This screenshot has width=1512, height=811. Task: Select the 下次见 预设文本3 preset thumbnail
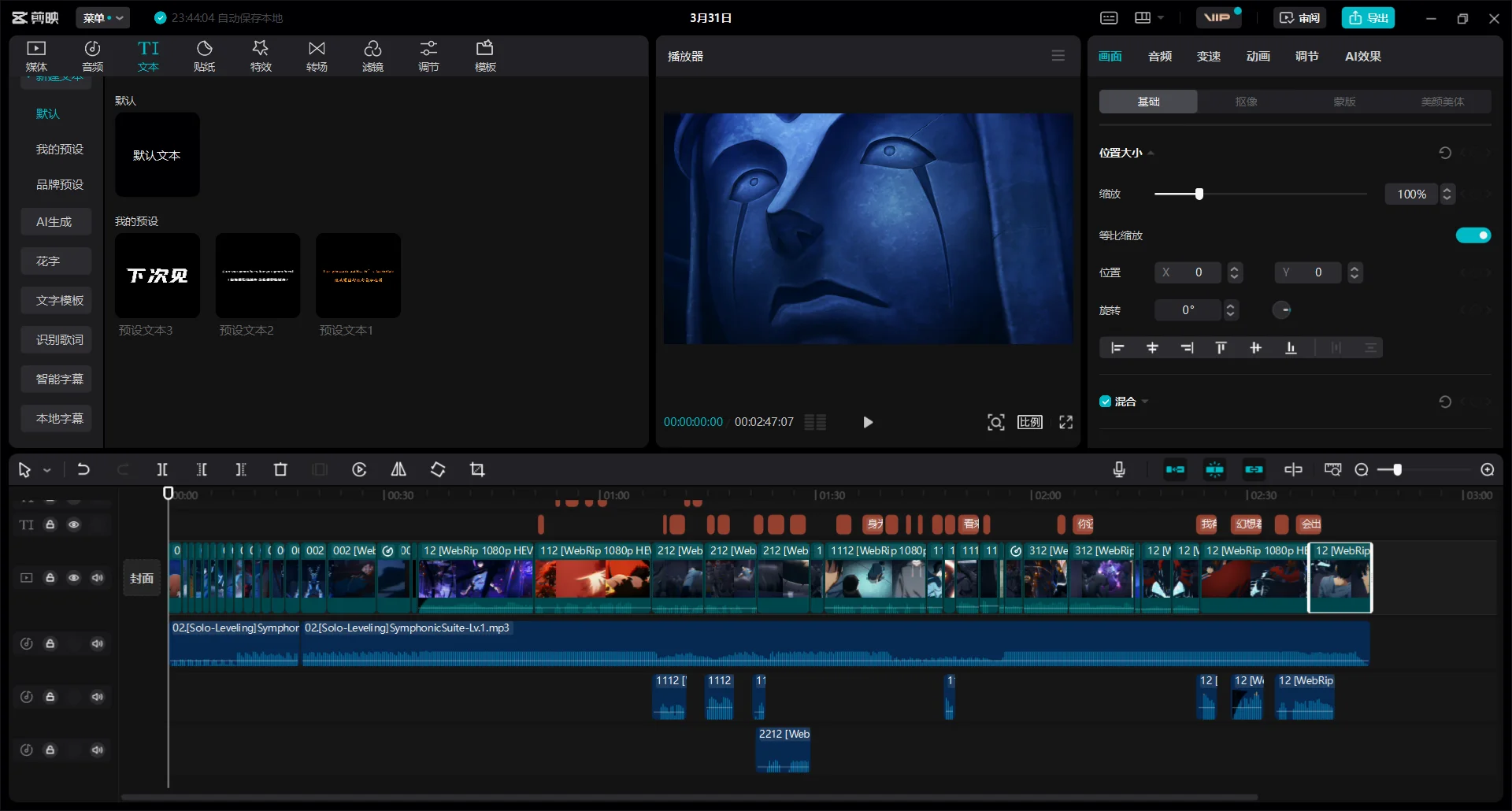157,276
